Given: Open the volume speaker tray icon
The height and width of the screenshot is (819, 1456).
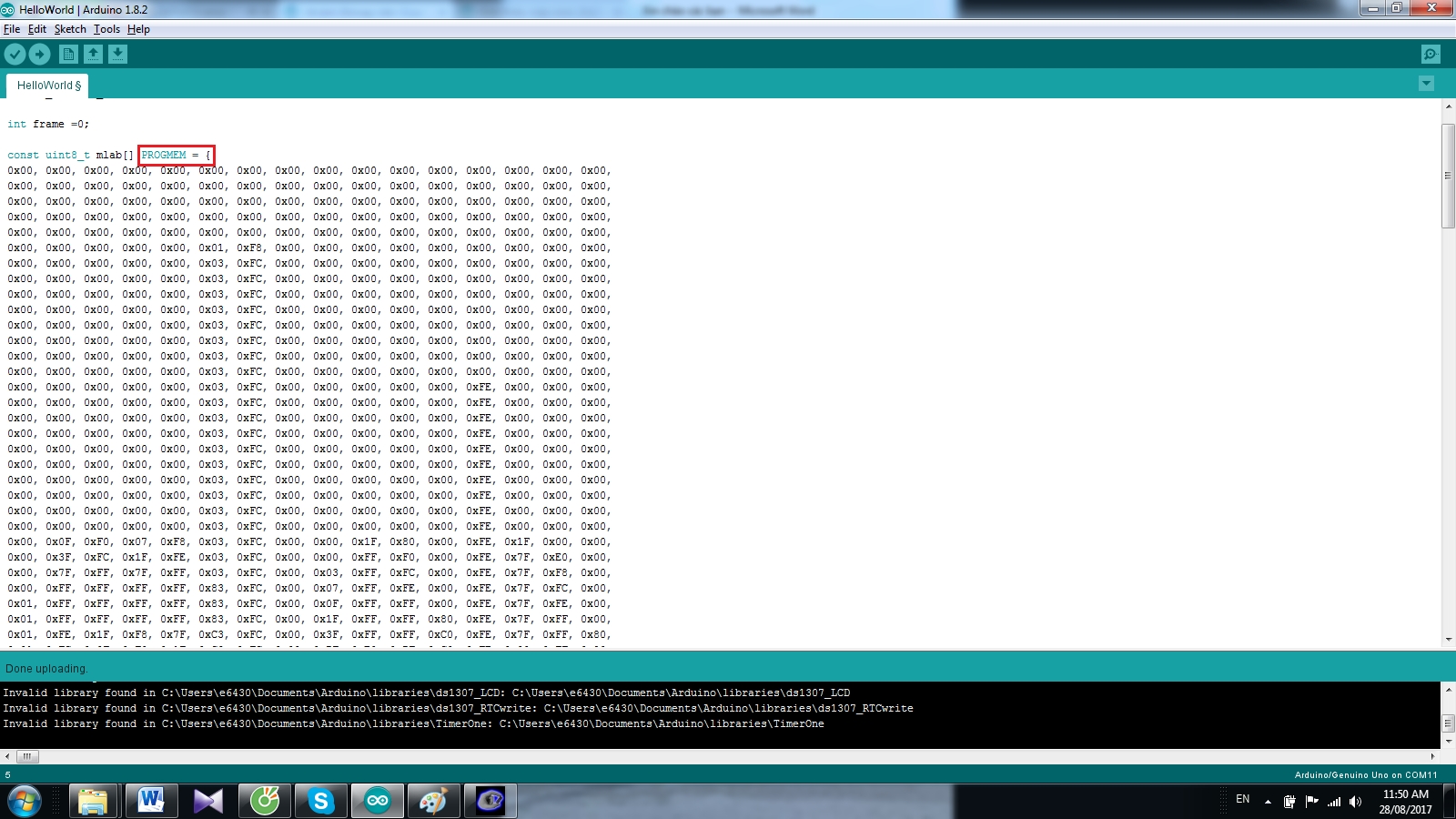Looking at the screenshot, I should coord(1356,802).
